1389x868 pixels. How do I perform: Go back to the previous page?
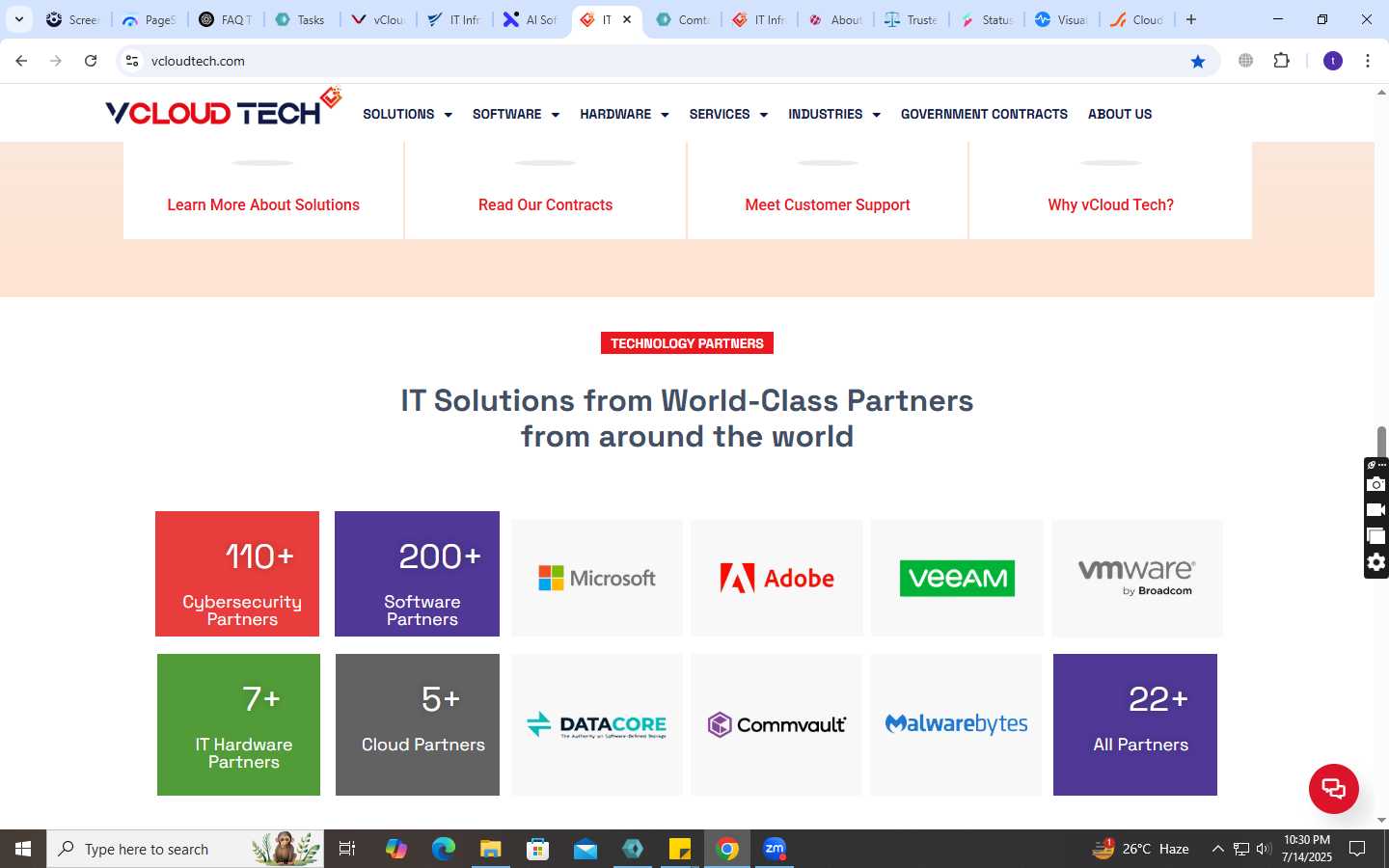pyautogui.click(x=21, y=61)
